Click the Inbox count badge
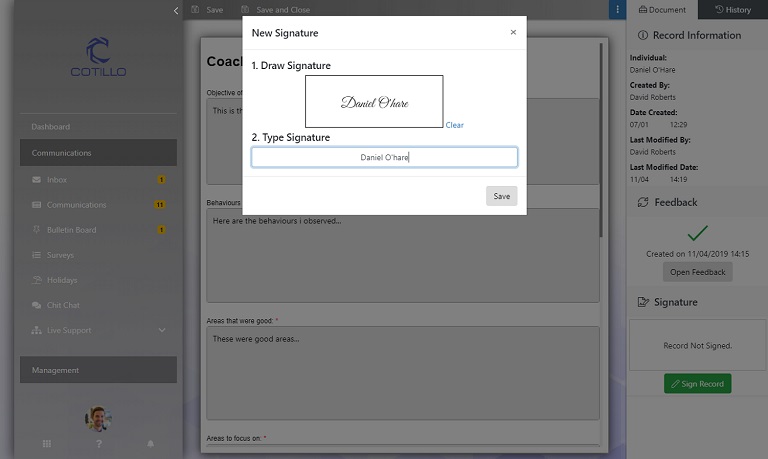 pos(161,180)
